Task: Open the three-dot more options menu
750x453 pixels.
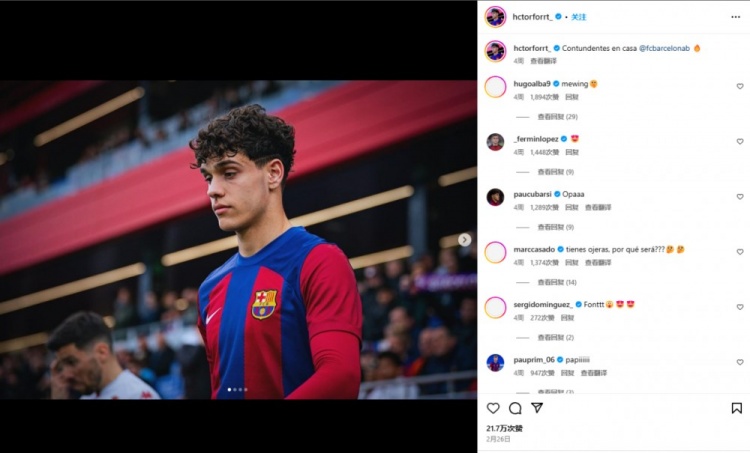Action: (736, 17)
